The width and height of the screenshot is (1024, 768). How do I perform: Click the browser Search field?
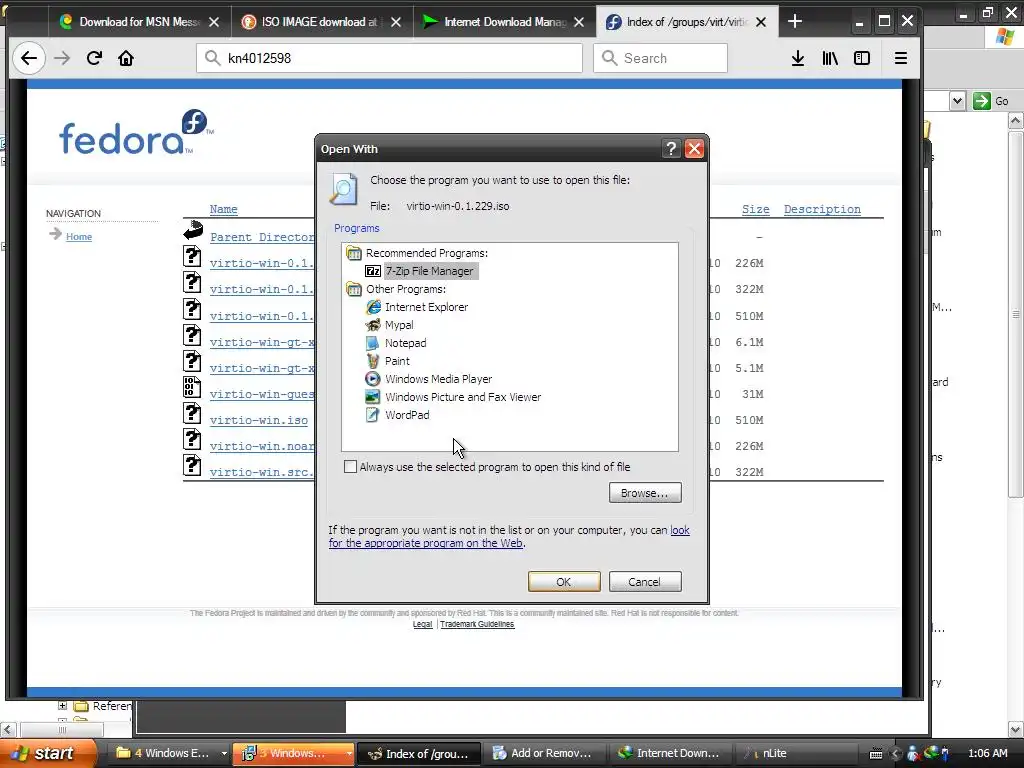point(660,58)
